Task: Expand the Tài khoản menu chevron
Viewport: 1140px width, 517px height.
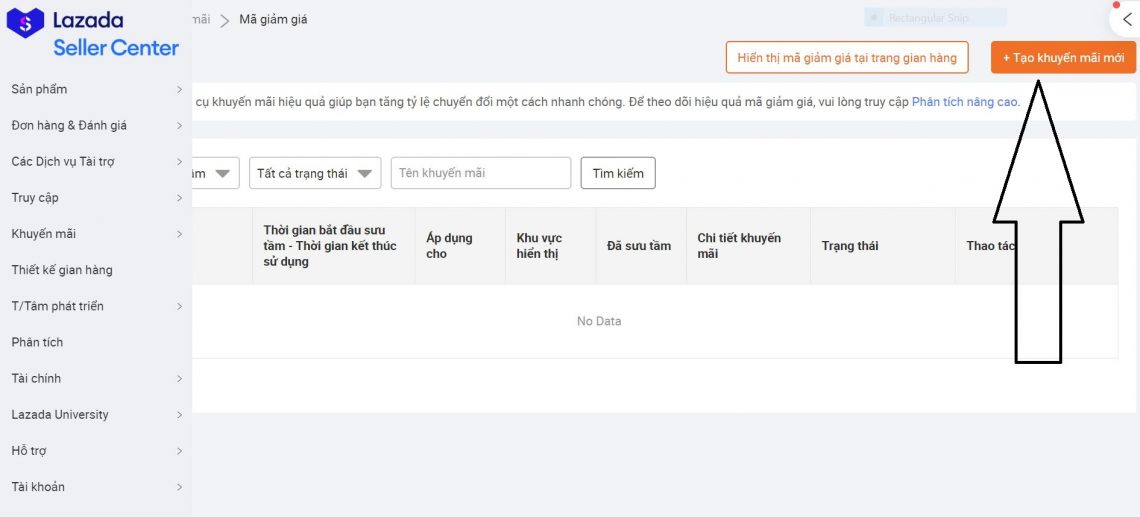Action: pos(180,486)
